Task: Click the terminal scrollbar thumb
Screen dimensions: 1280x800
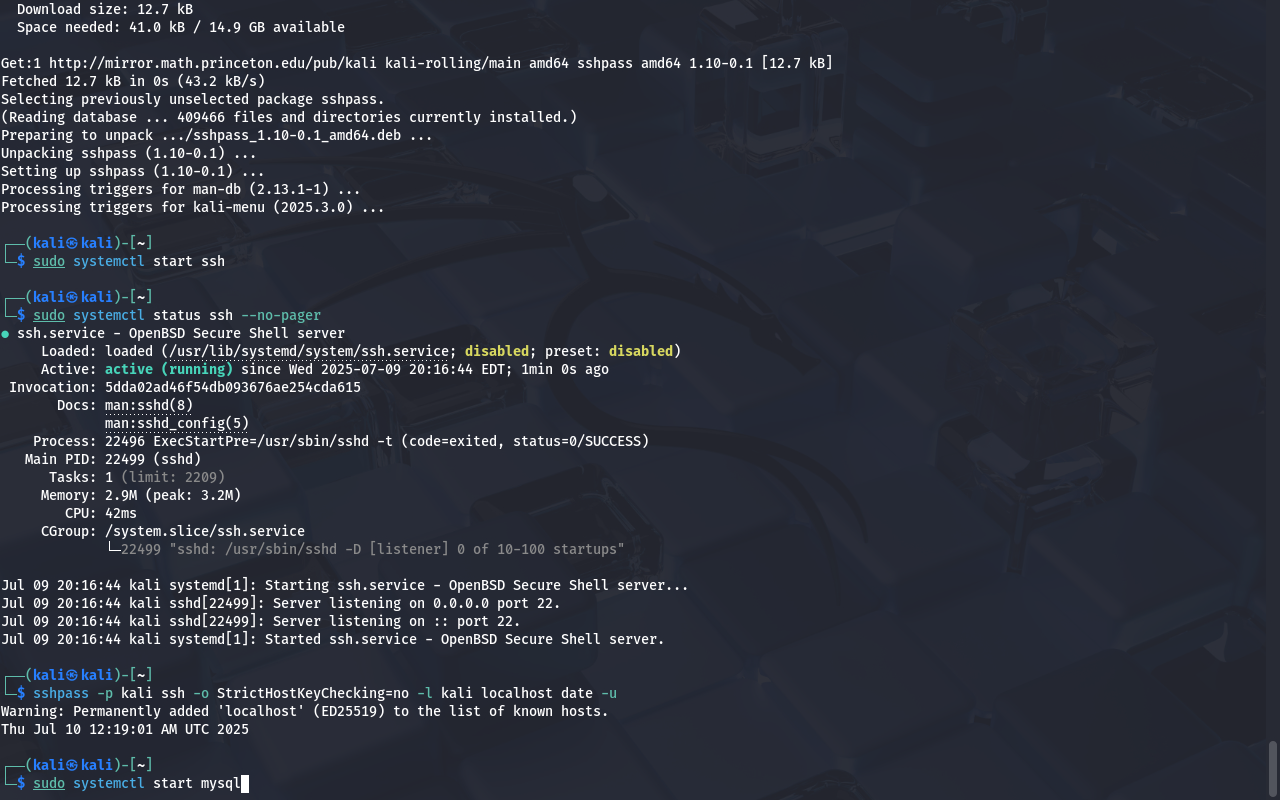Action: tap(1273, 768)
